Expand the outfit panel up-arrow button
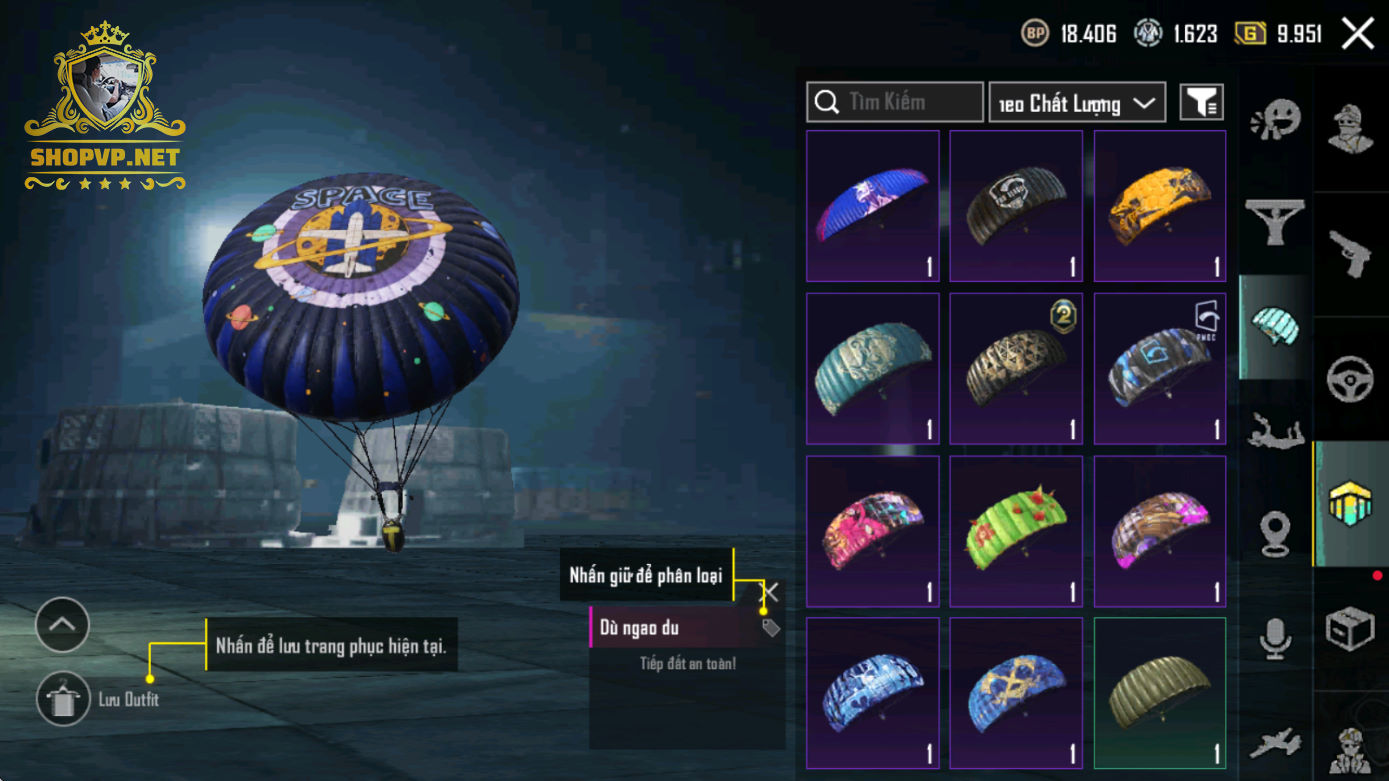 pyautogui.click(x=62, y=625)
